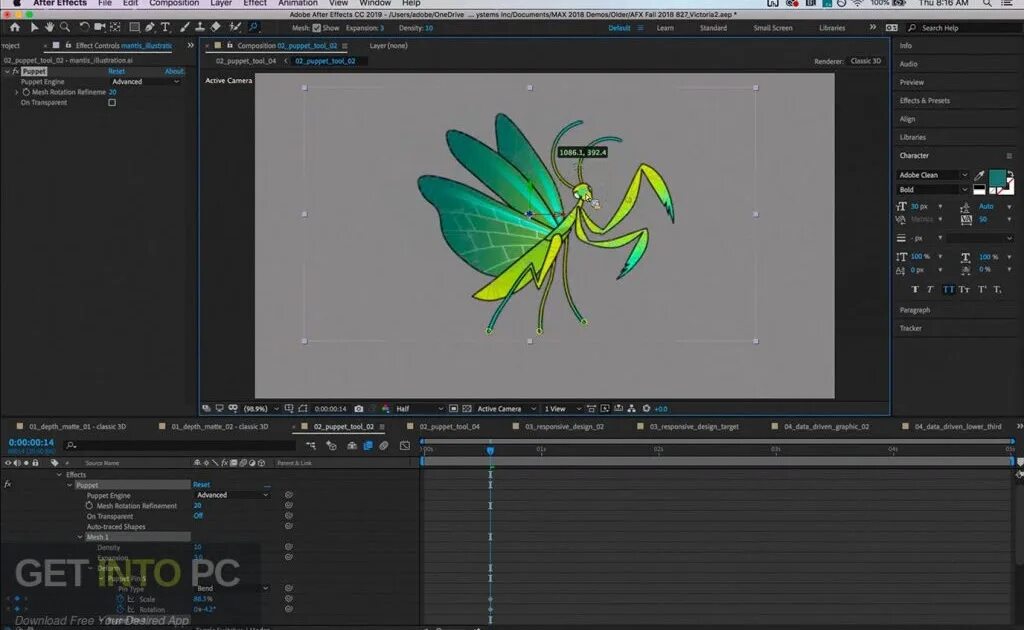Screen dimensions: 1024x630
Task: Open the Effect menu
Action: pos(255,3)
